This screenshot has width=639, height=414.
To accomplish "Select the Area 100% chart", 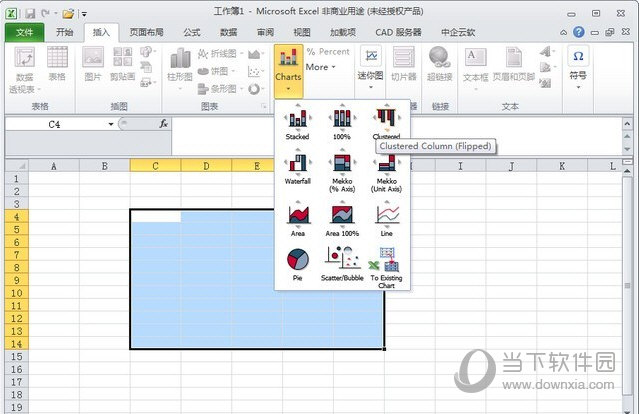I will (x=342, y=216).
